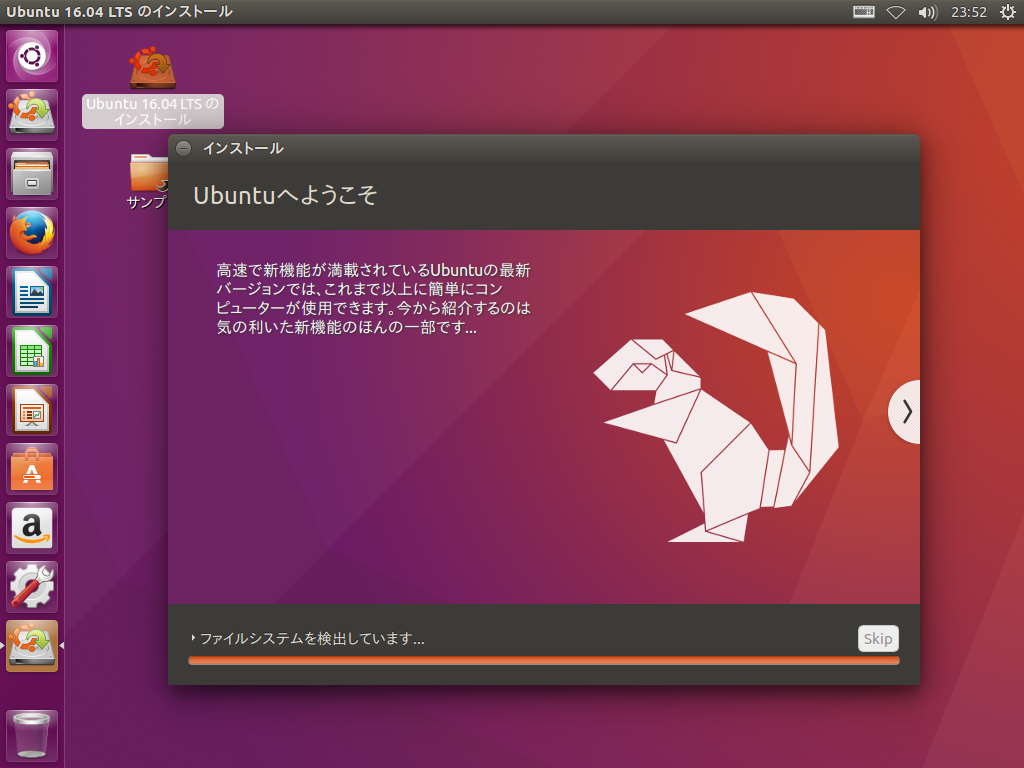
Task: Click the welcome paragraph in slideshow
Action: [373, 298]
